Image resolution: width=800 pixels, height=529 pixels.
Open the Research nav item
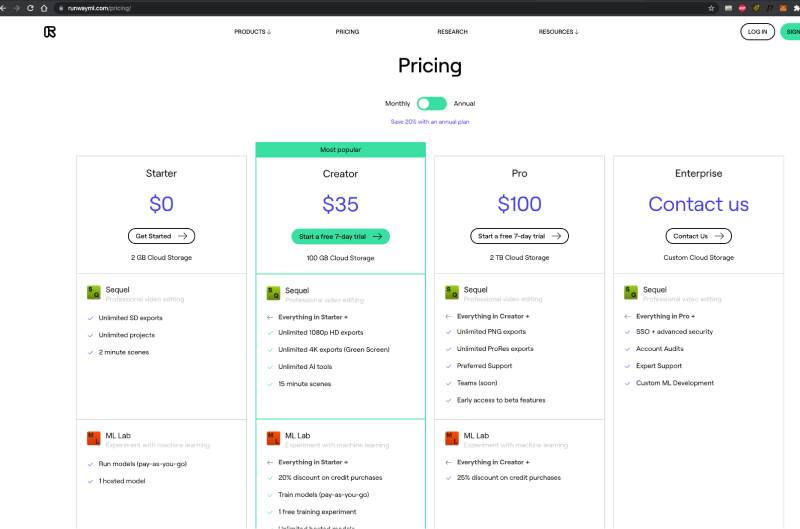point(453,32)
